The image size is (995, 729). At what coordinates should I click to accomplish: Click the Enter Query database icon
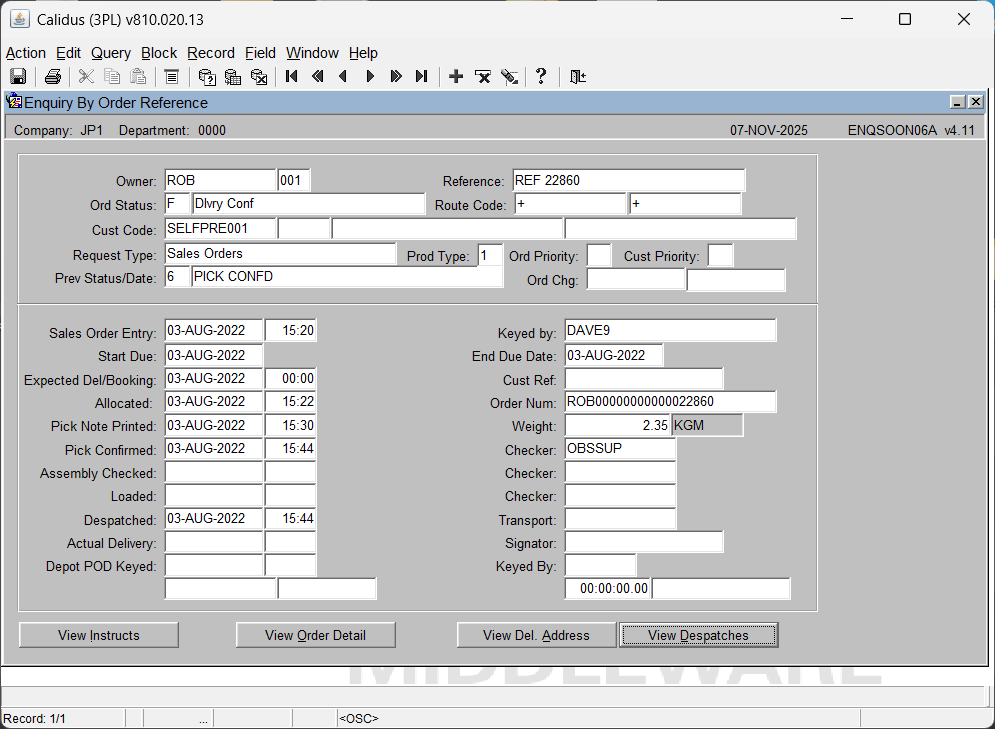207,77
